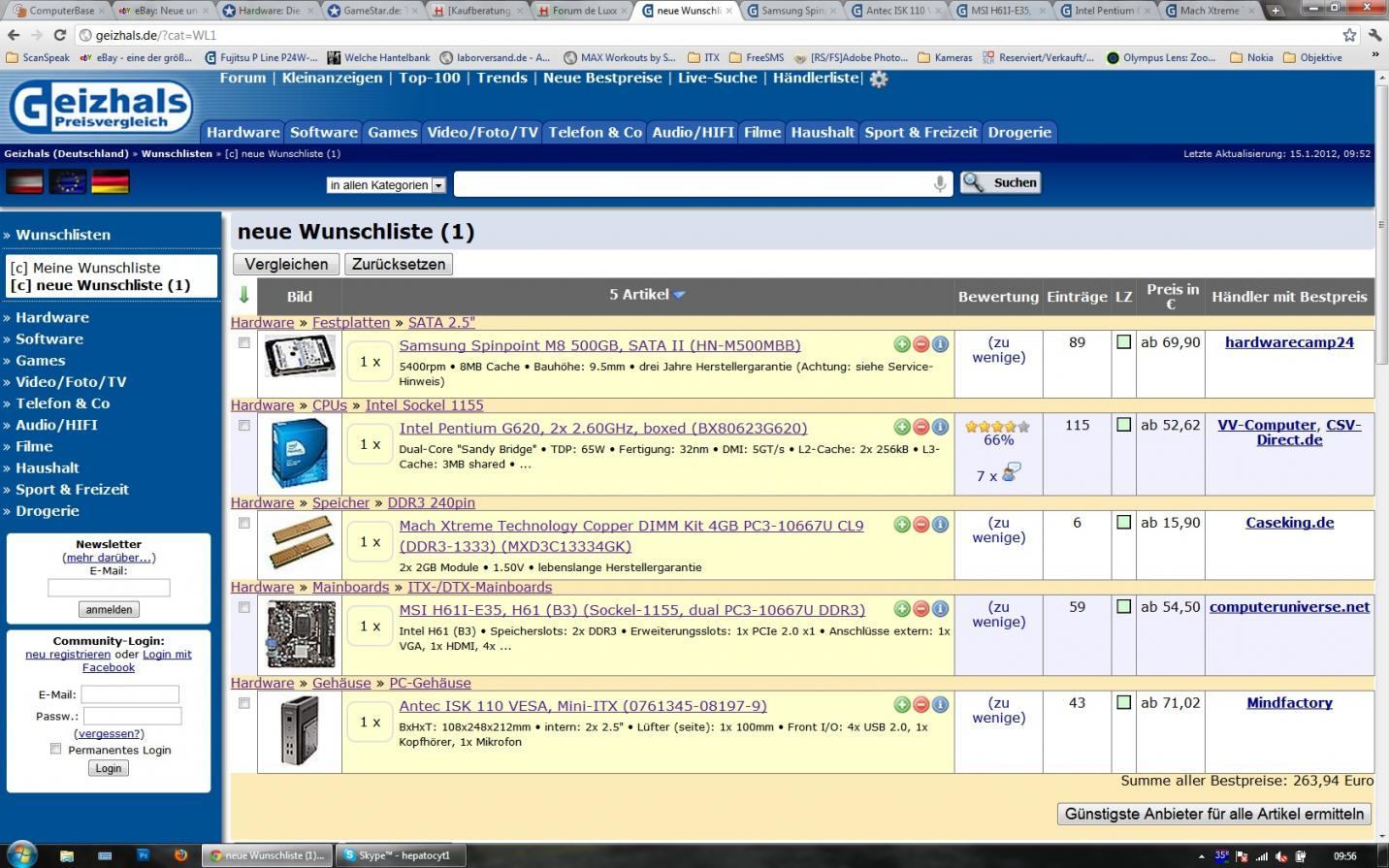Toggle LZ box for Intel Pentium row

(1123, 425)
